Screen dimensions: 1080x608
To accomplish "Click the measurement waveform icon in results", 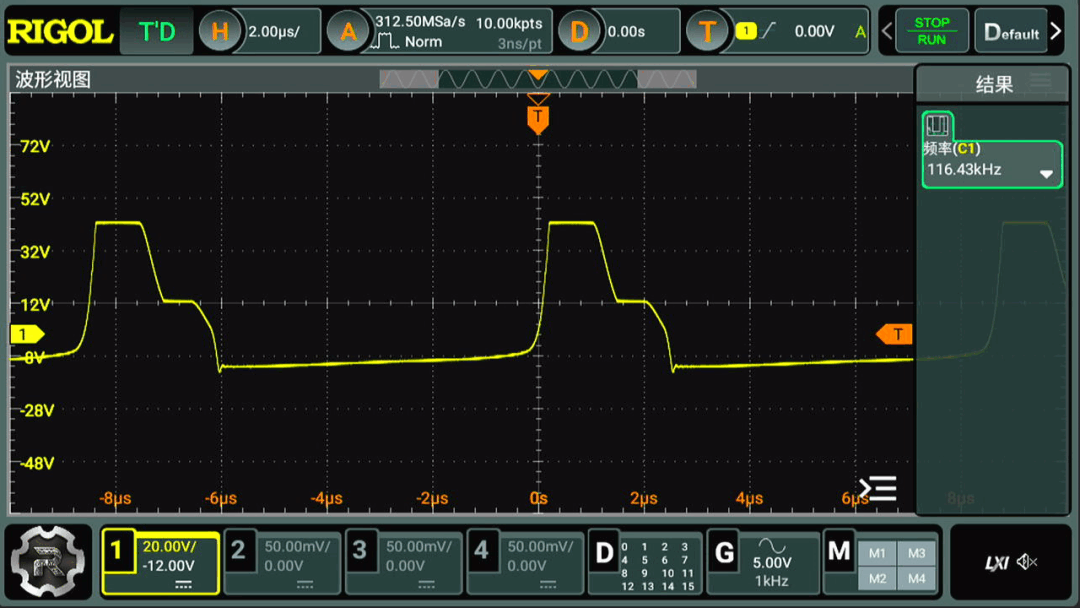I will click(937, 125).
